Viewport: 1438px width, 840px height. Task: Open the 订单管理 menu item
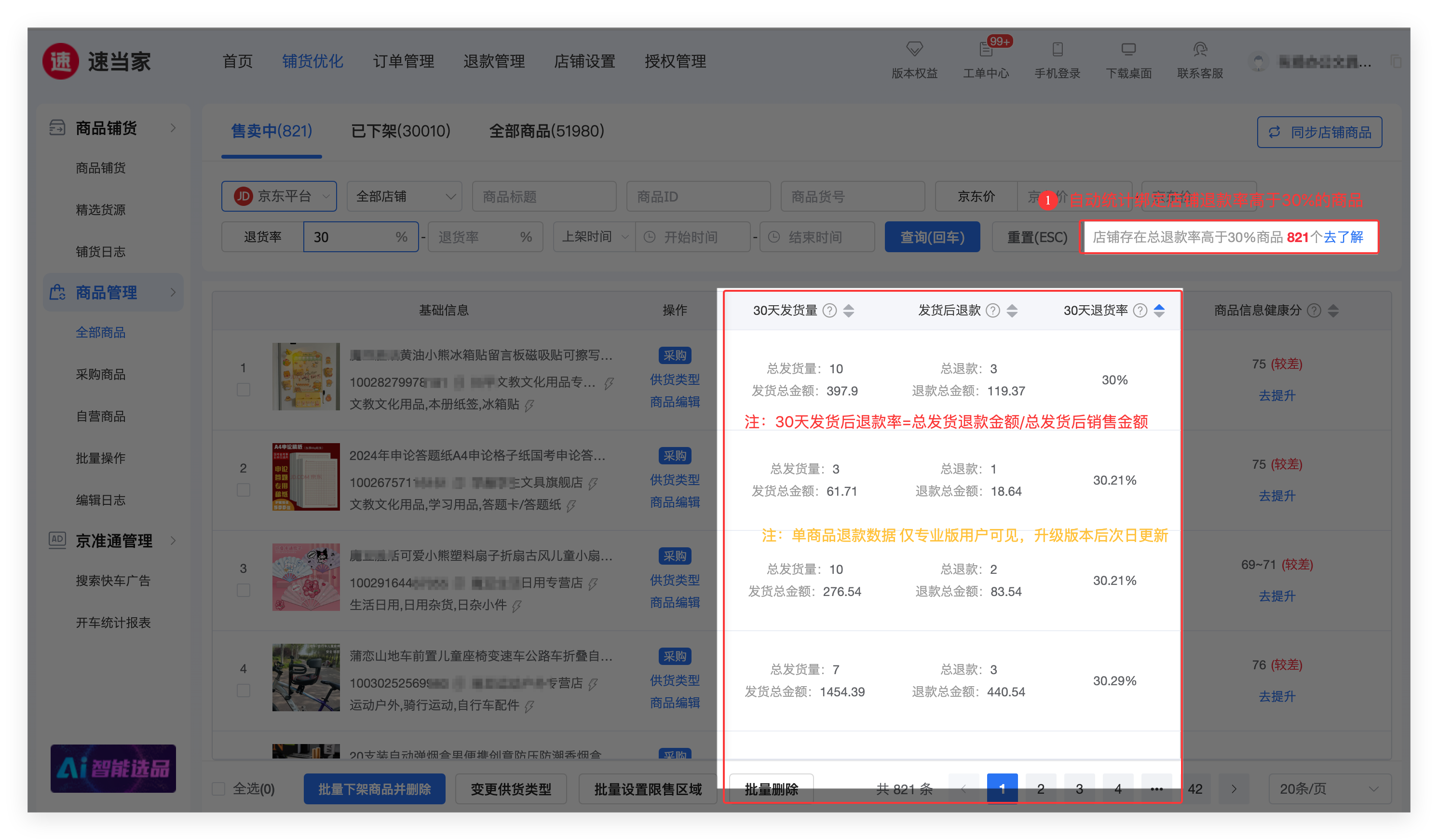[404, 61]
